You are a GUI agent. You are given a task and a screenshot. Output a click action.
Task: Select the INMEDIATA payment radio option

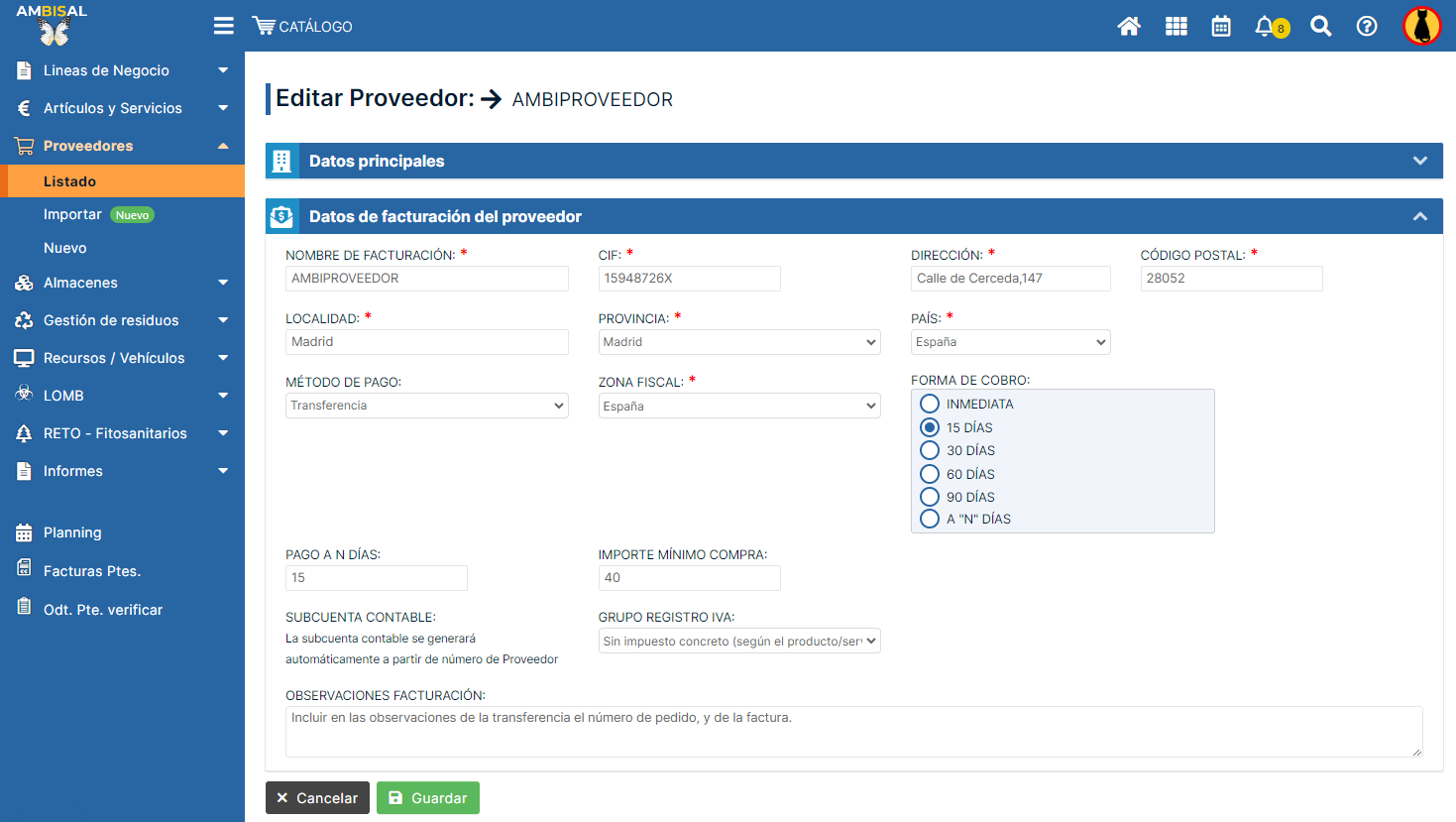[x=930, y=404]
